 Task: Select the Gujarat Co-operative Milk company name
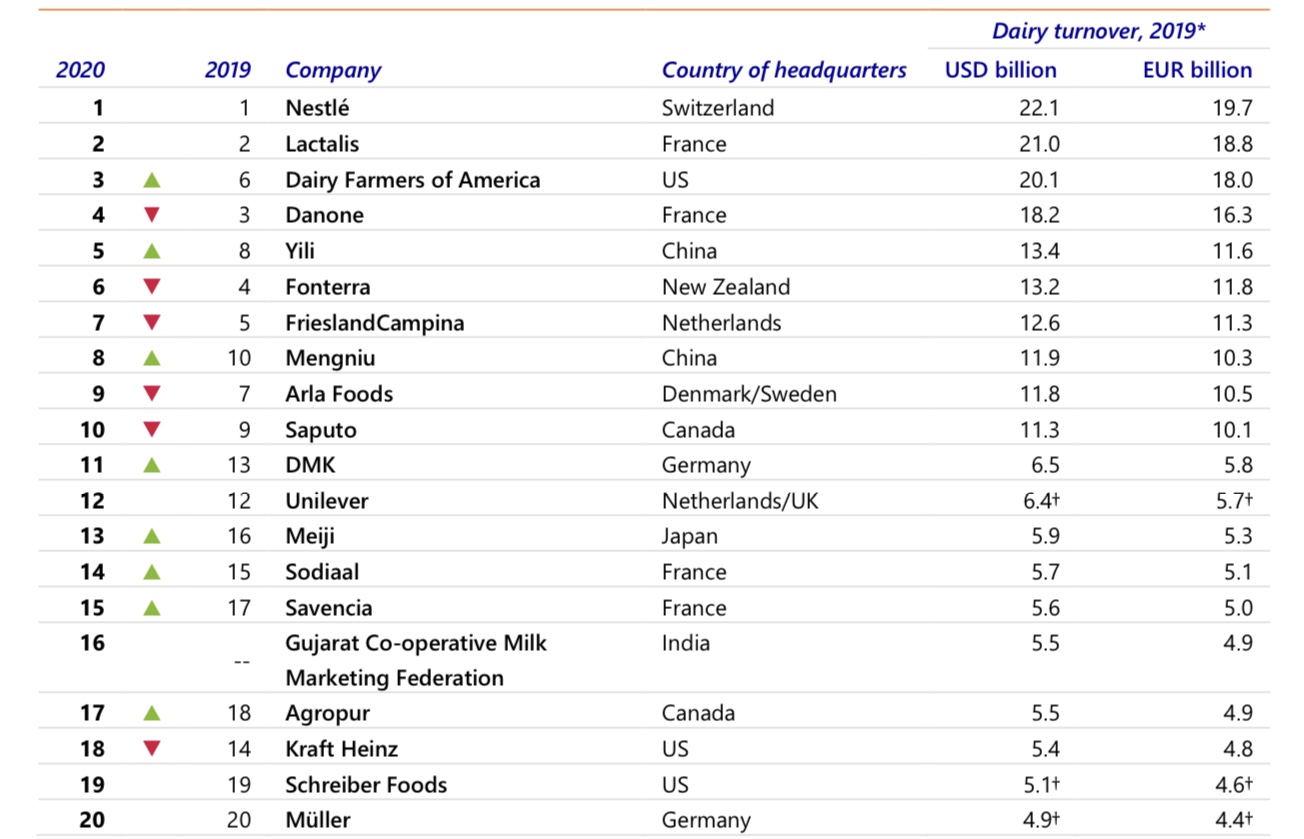click(416, 643)
